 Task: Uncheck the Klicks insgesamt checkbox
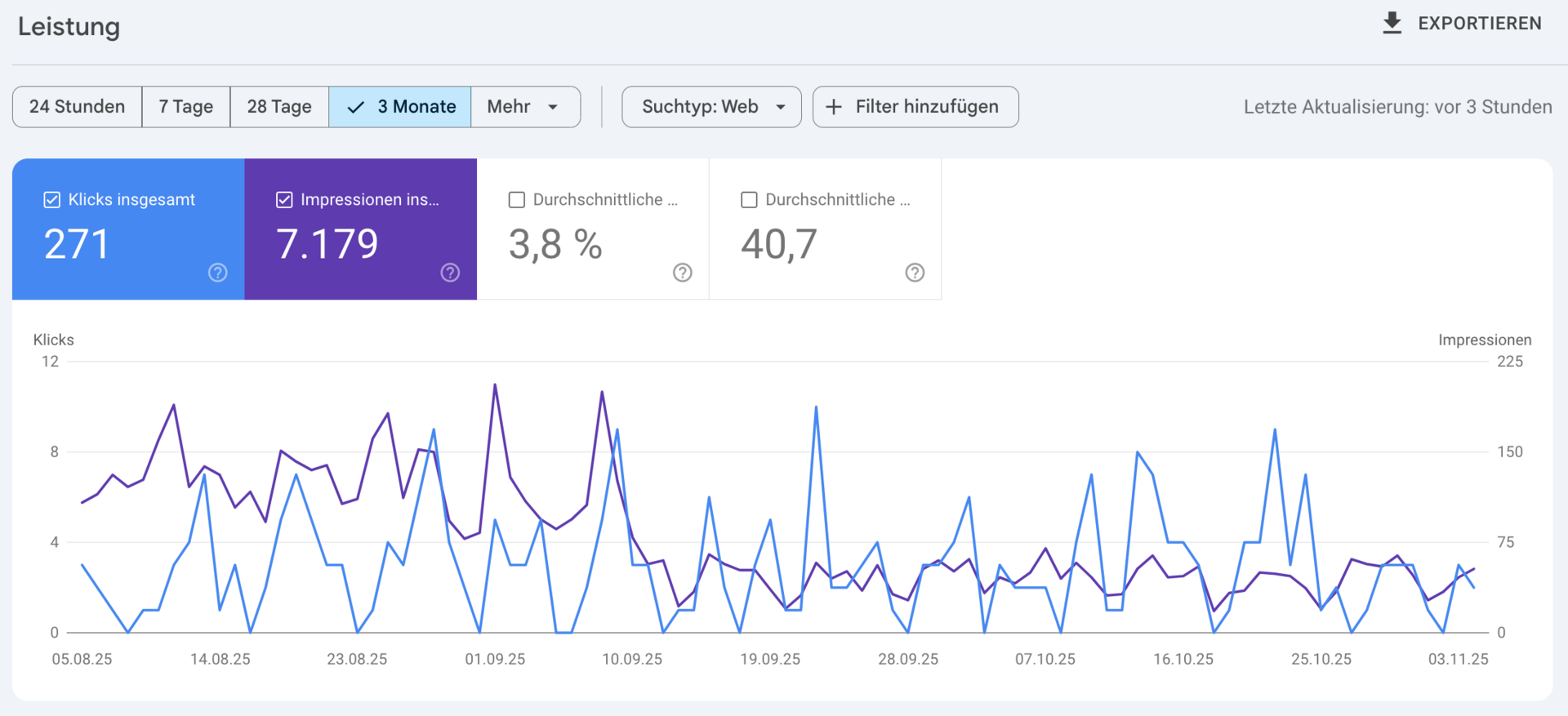click(52, 200)
